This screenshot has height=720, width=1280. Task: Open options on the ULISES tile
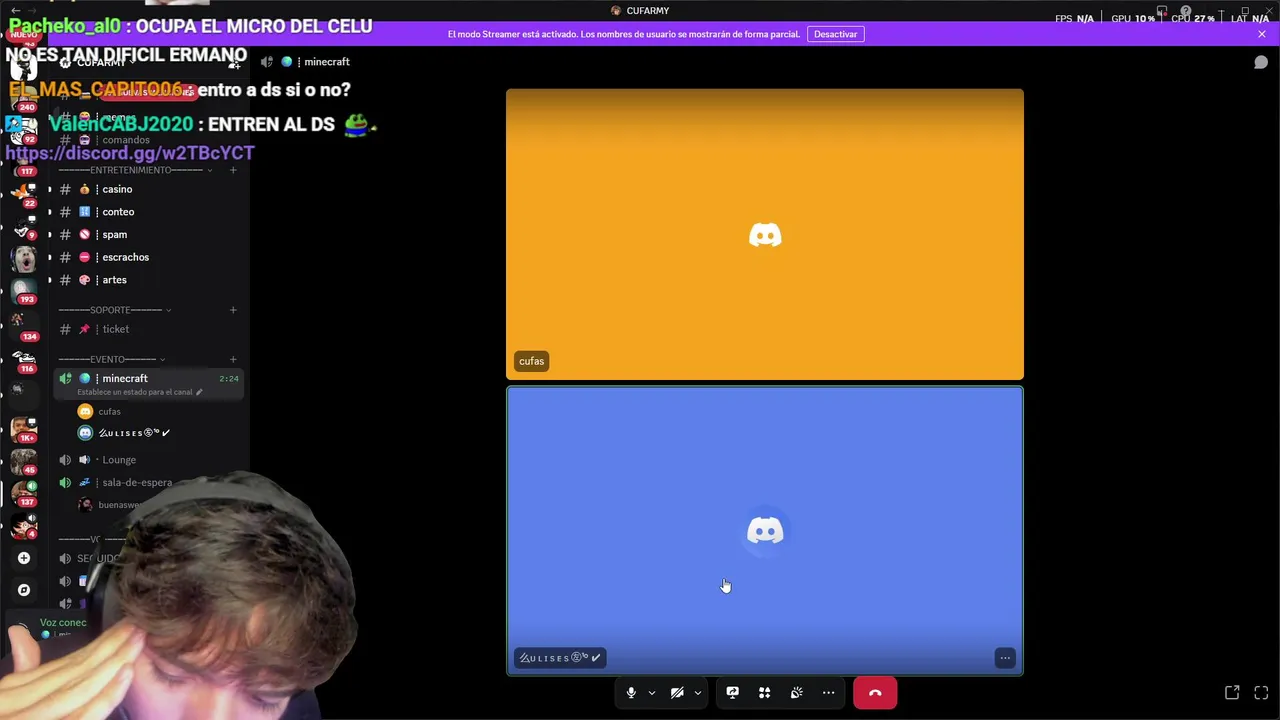(1005, 658)
